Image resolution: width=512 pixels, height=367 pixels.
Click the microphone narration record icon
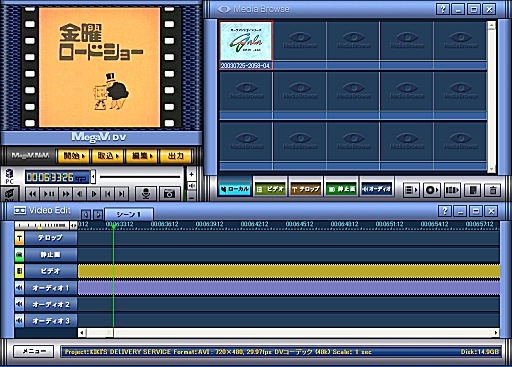(x=145, y=193)
